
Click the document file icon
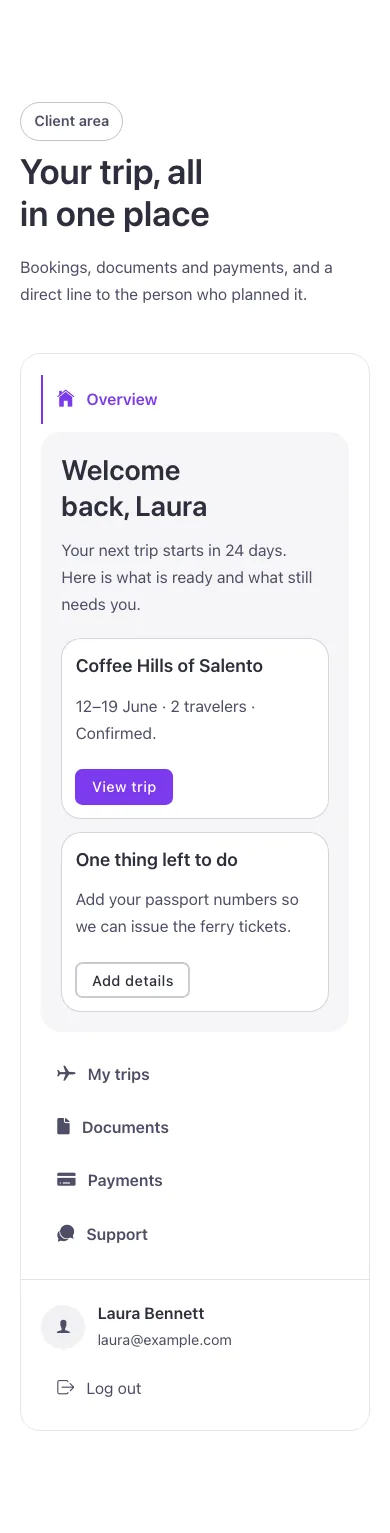pos(64,1127)
